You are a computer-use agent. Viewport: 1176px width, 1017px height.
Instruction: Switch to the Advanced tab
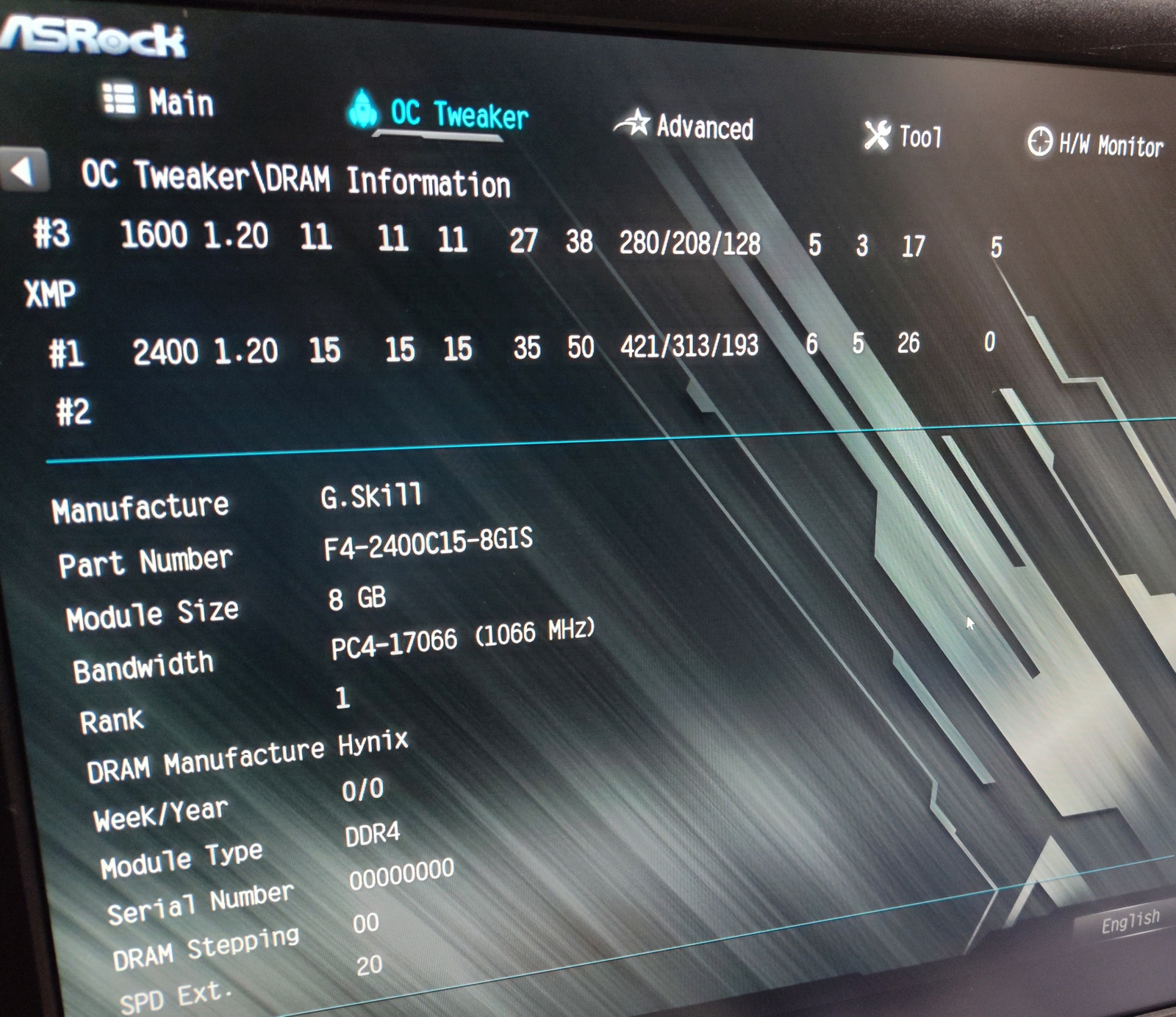click(x=685, y=126)
